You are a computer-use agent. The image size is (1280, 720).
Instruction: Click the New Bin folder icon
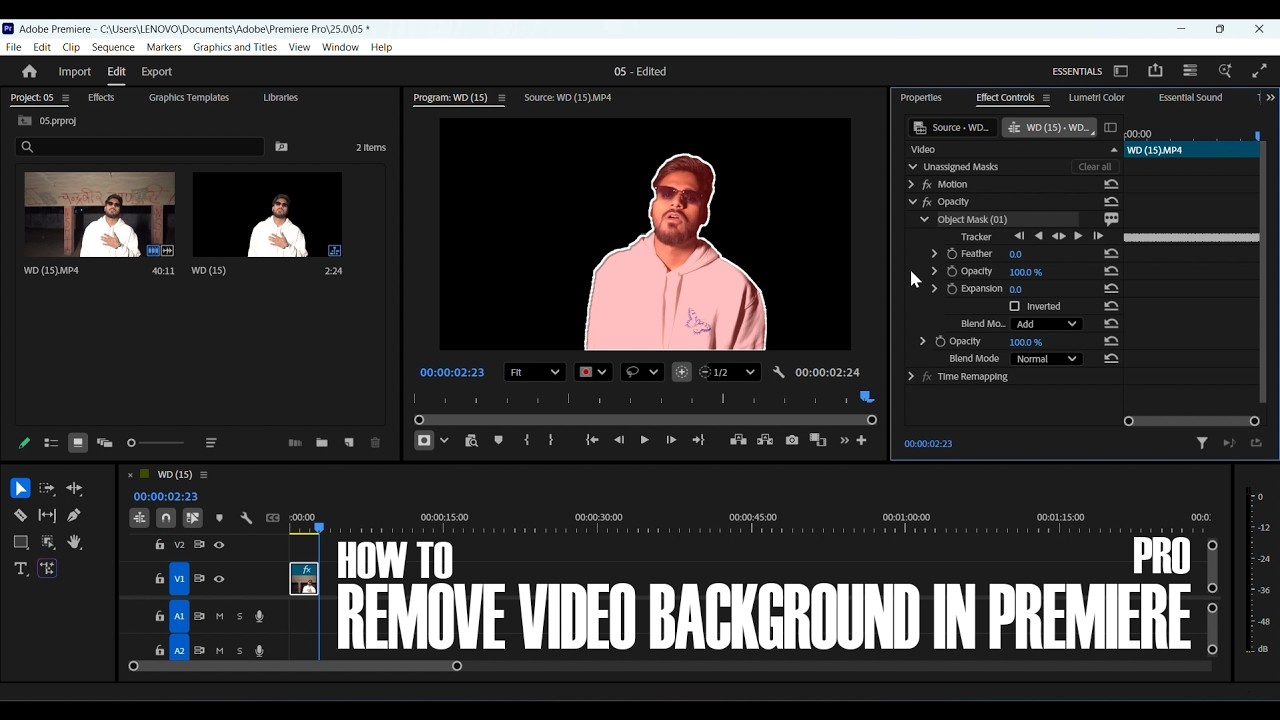pyautogui.click(x=321, y=443)
